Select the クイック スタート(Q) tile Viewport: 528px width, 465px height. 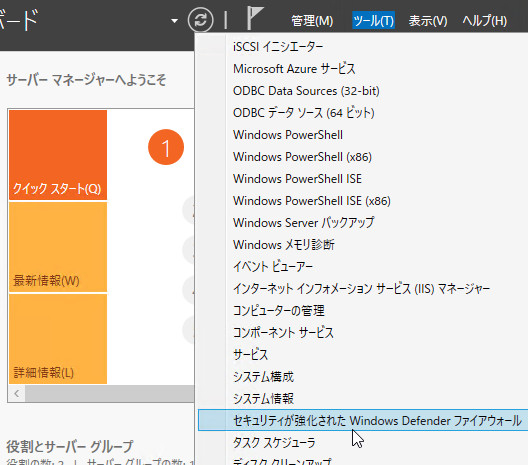tap(58, 155)
